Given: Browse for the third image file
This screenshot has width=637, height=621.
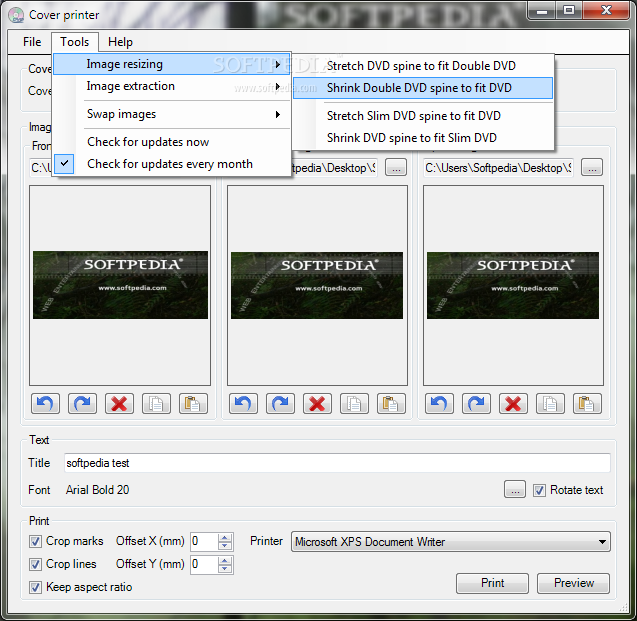Looking at the screenshot, I should [x=592, y=167].
